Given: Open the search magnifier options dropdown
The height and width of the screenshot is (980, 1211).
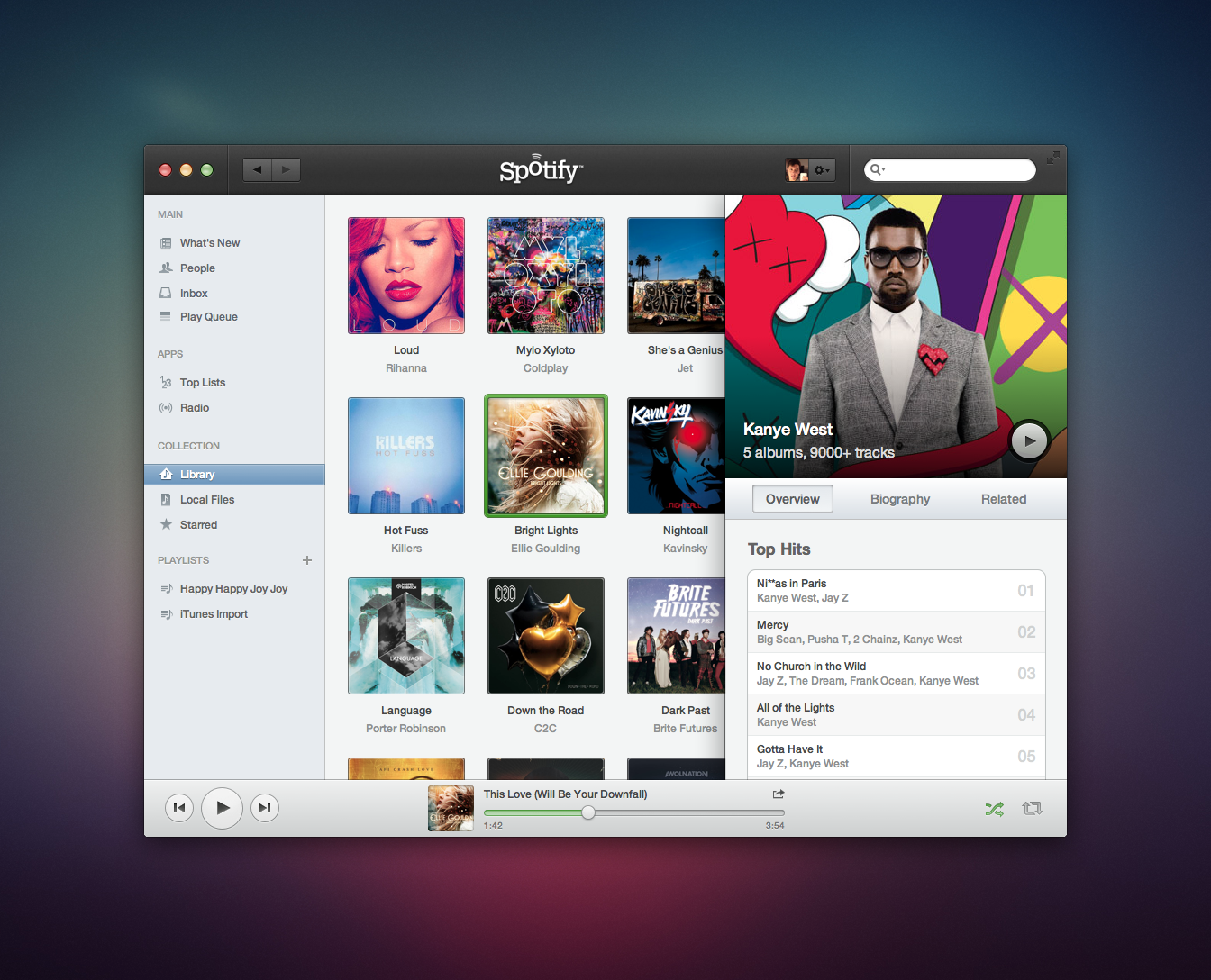Looking at the screenshot, I should [x=878, y=169].
